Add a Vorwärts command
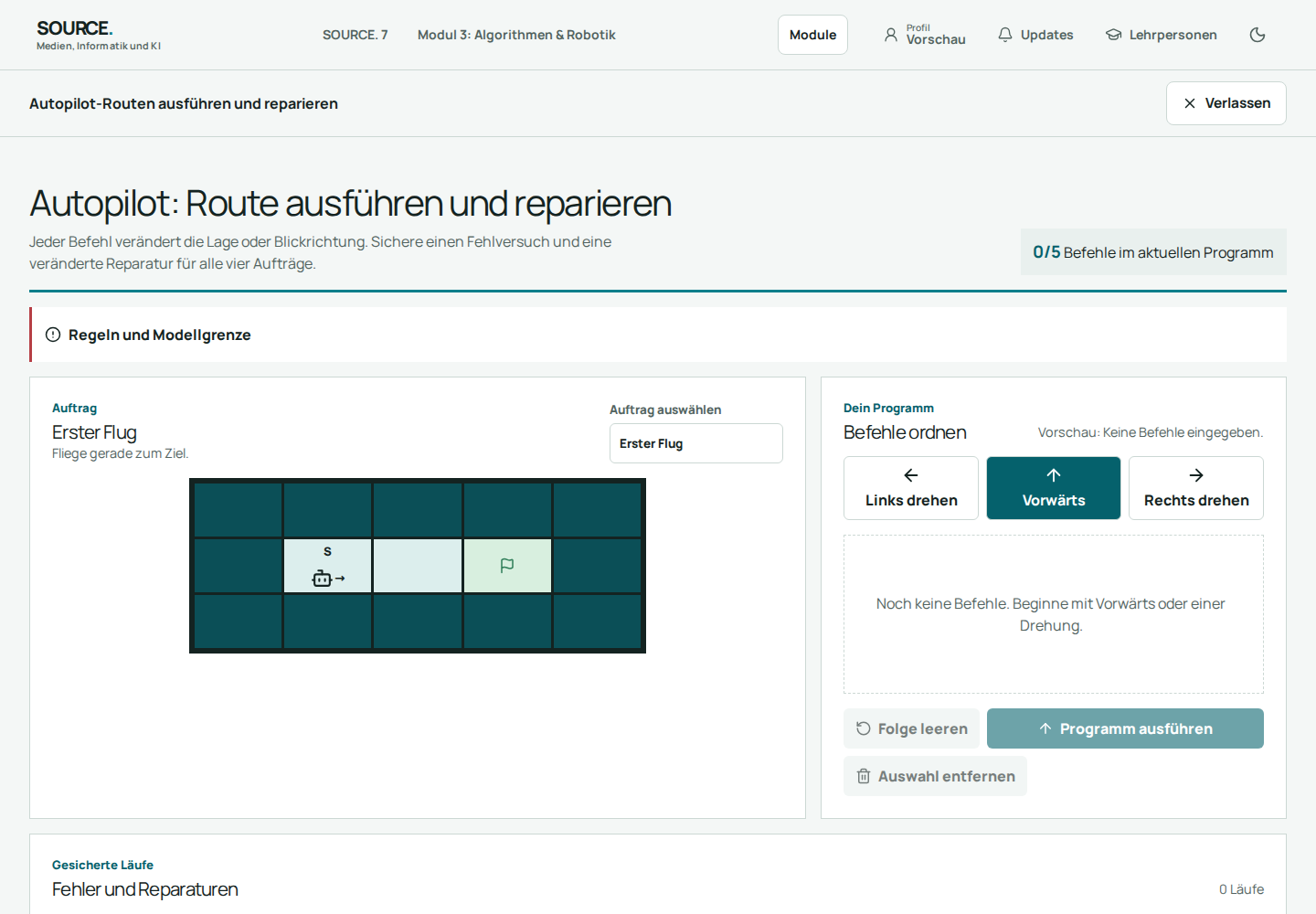 click(x=1054, y=488)
